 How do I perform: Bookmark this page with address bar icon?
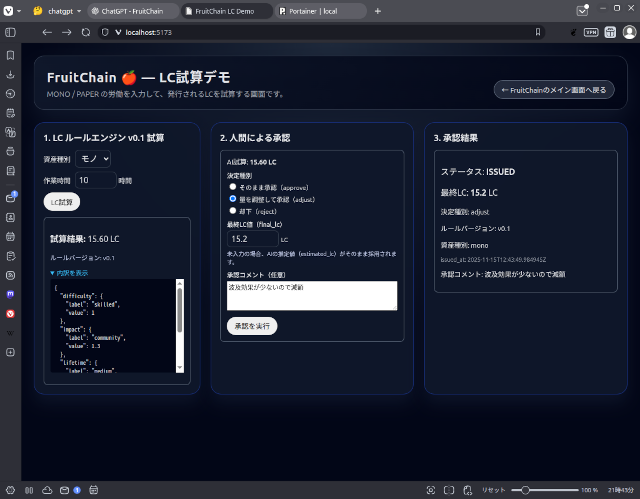pyautogui.click(x=538, y=32)
